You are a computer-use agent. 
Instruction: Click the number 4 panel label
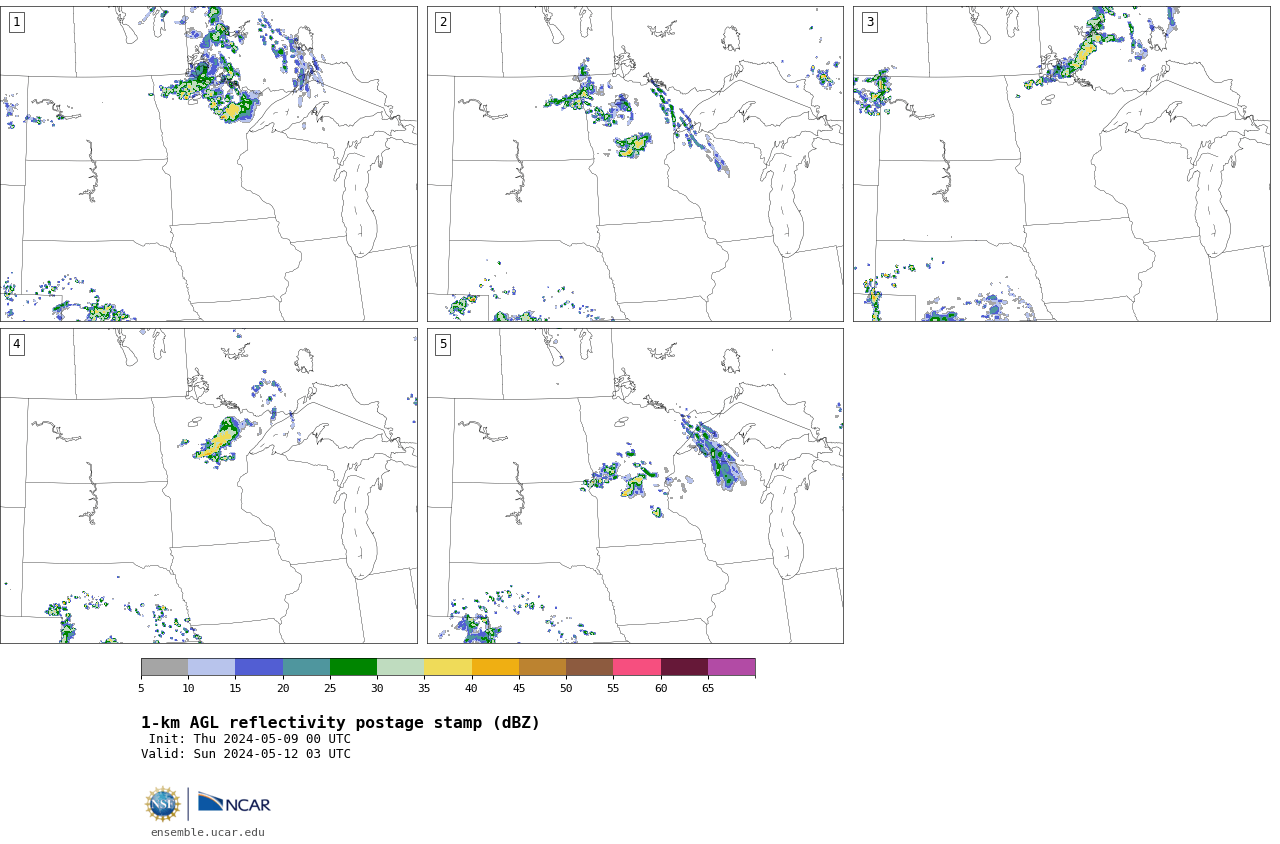[x=16, y=344]
